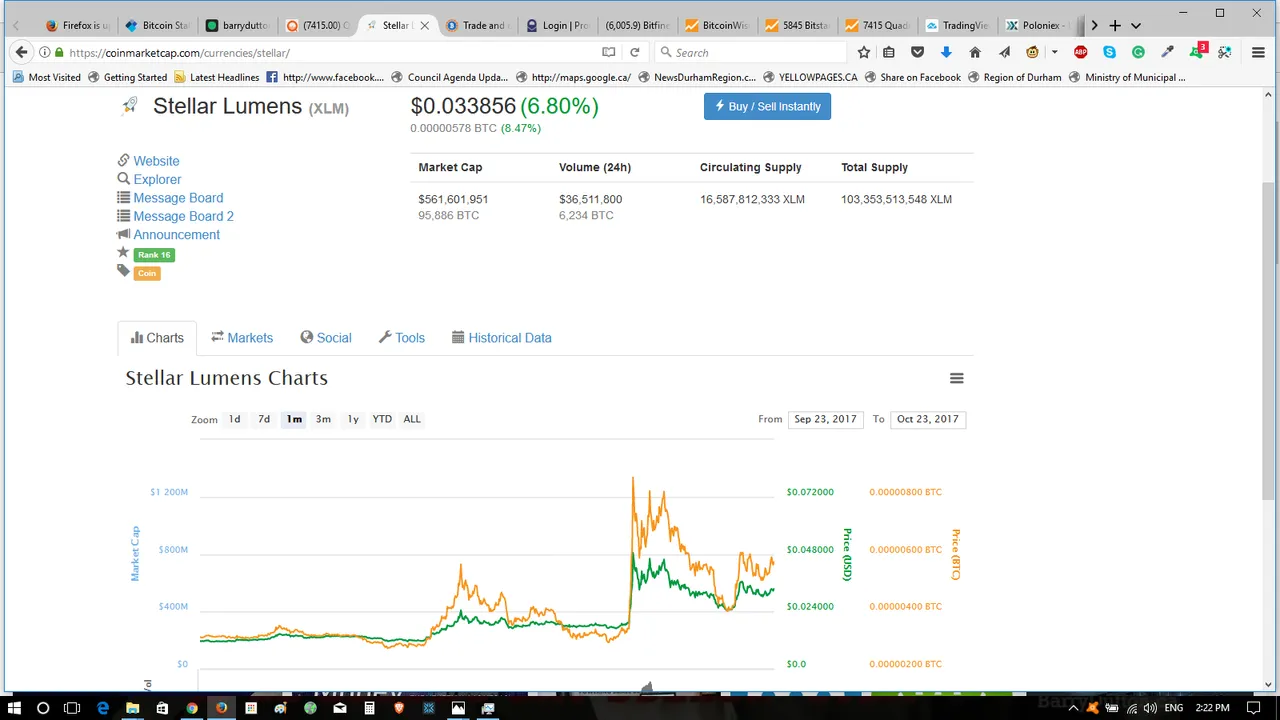
Task: Click the Buy / Sell Instantly button
Action: click(767, 106)
